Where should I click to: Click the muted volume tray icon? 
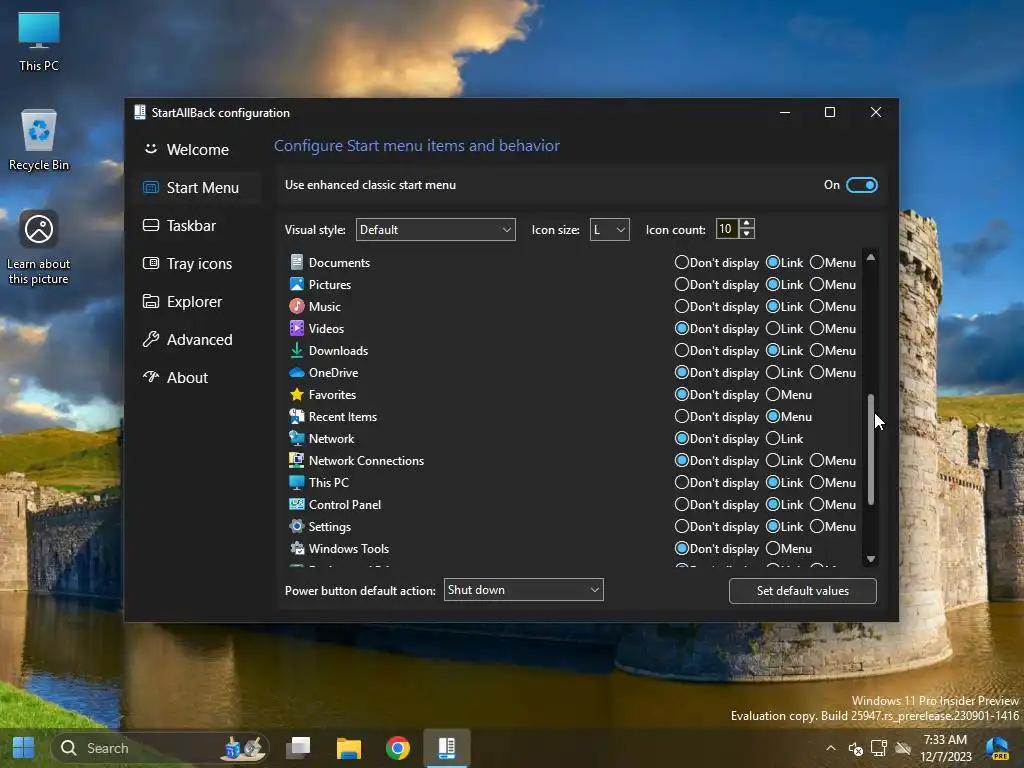click(856, 748)
